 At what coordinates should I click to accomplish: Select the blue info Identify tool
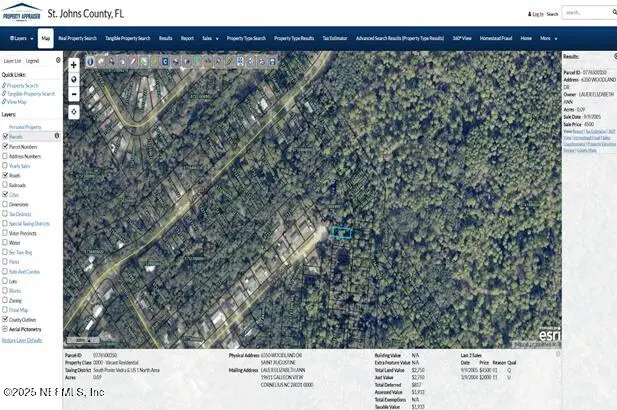[x=90, y=61]
